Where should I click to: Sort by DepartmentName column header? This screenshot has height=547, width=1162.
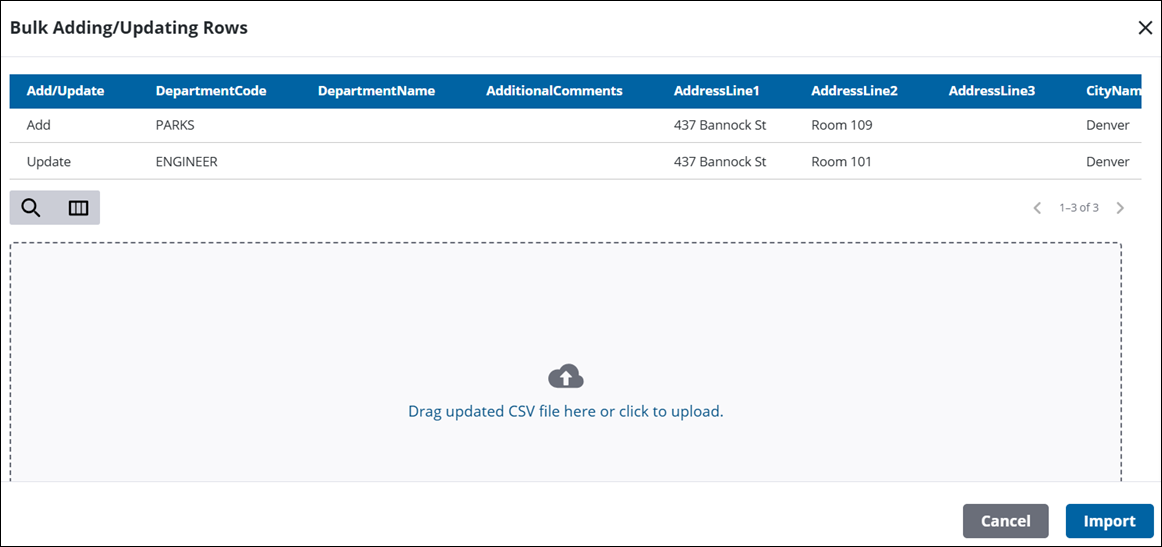coord(376,91)
